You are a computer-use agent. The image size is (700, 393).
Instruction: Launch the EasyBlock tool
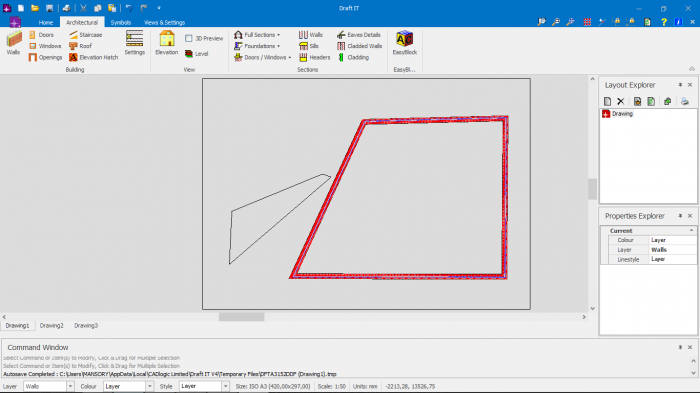[x=404, y=43]
